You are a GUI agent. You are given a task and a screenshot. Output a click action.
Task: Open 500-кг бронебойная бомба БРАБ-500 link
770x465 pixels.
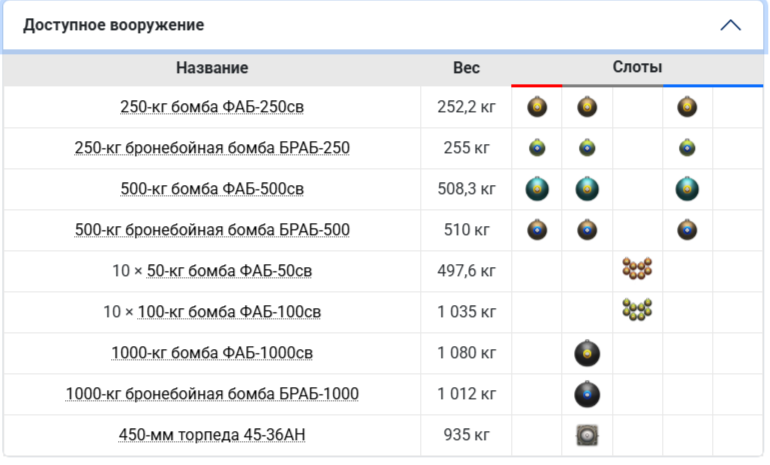(212, 230)
